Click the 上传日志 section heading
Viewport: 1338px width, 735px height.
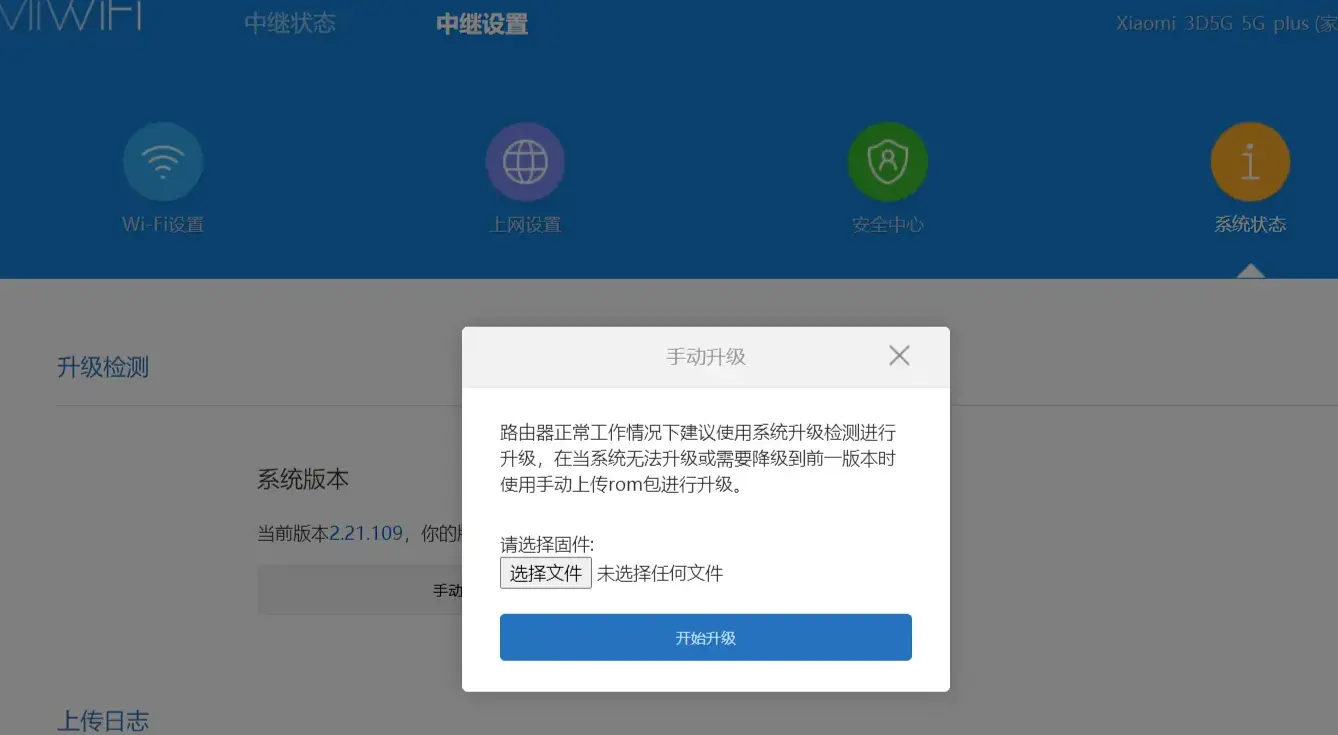pos(103,721)
